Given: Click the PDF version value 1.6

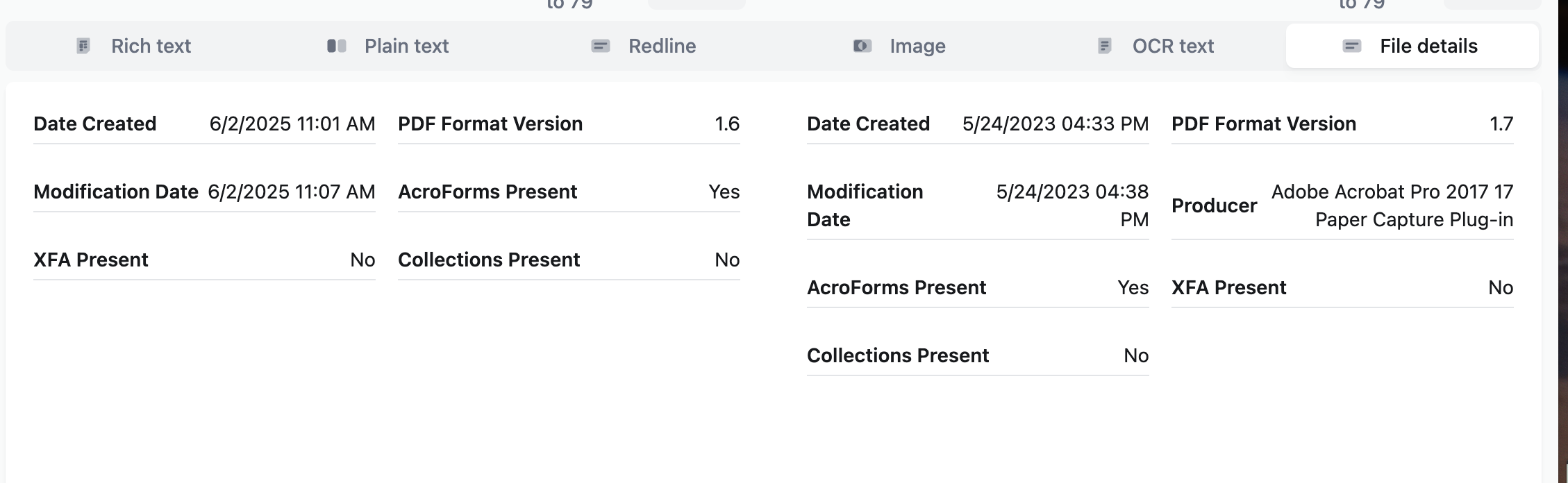Looking at the screenshot, I should point(727,124).
